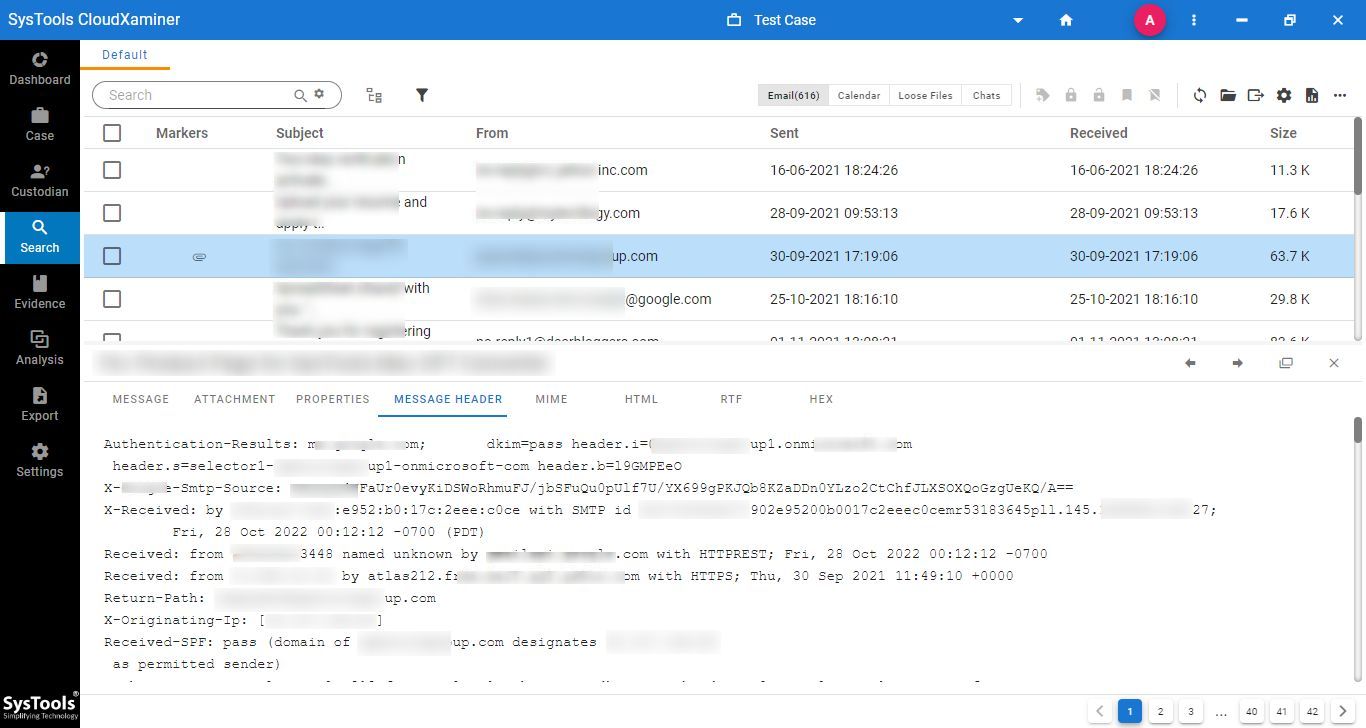Switch to the Loose Files tab

tap(925, 95)
